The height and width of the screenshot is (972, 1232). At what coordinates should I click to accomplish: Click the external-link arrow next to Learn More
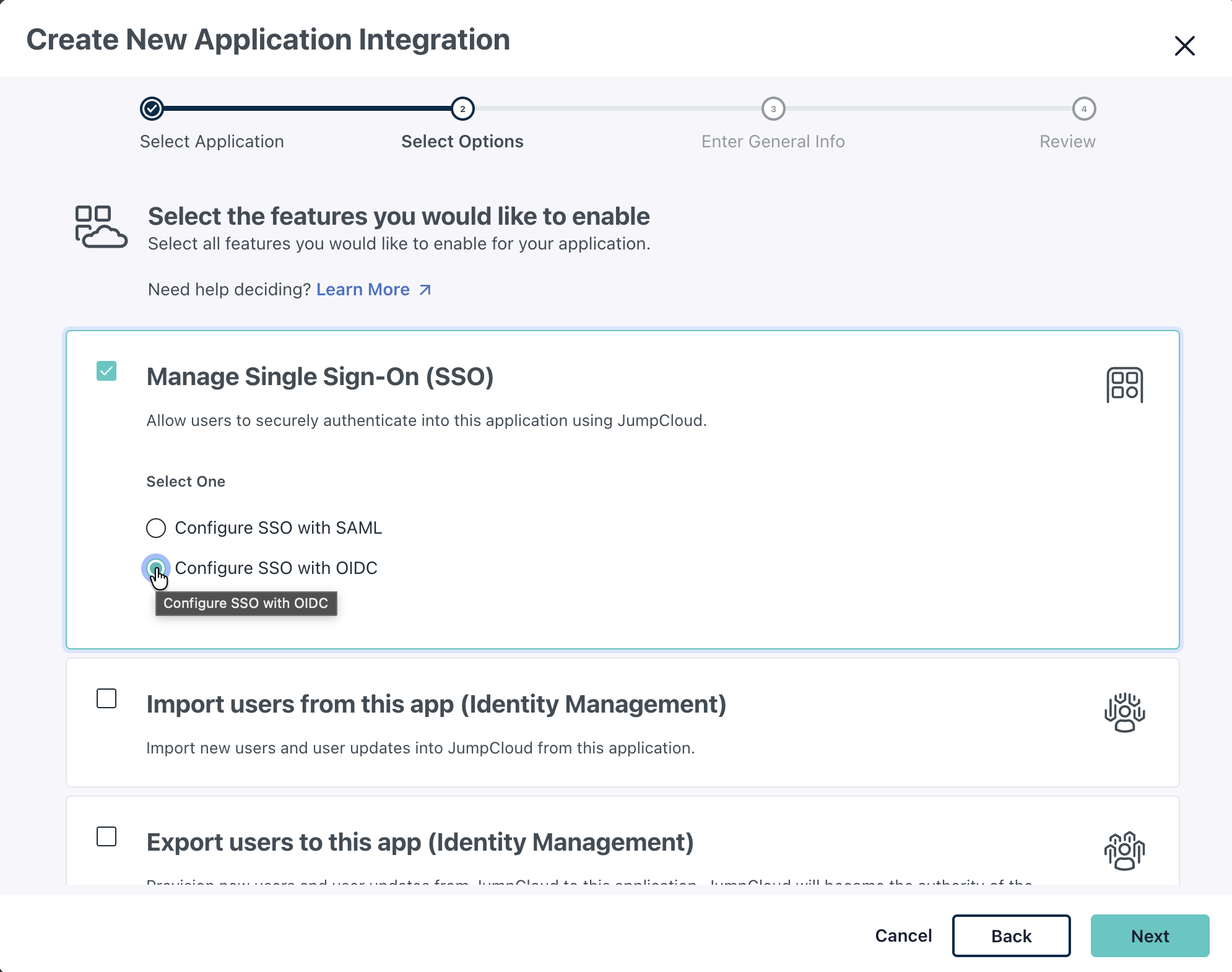coord(425,289)
